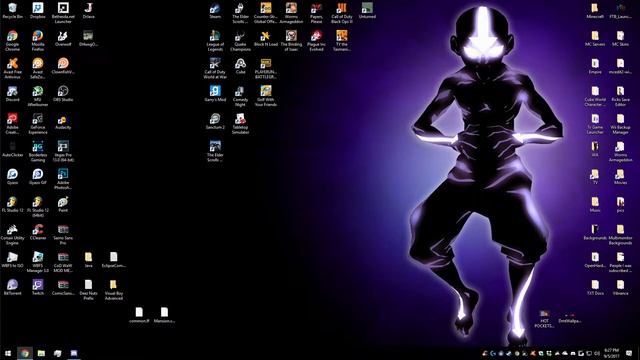The image size is (640, 360).
Task: Select the Plague Inc Evolved shortcut
Action: (316, 41)
